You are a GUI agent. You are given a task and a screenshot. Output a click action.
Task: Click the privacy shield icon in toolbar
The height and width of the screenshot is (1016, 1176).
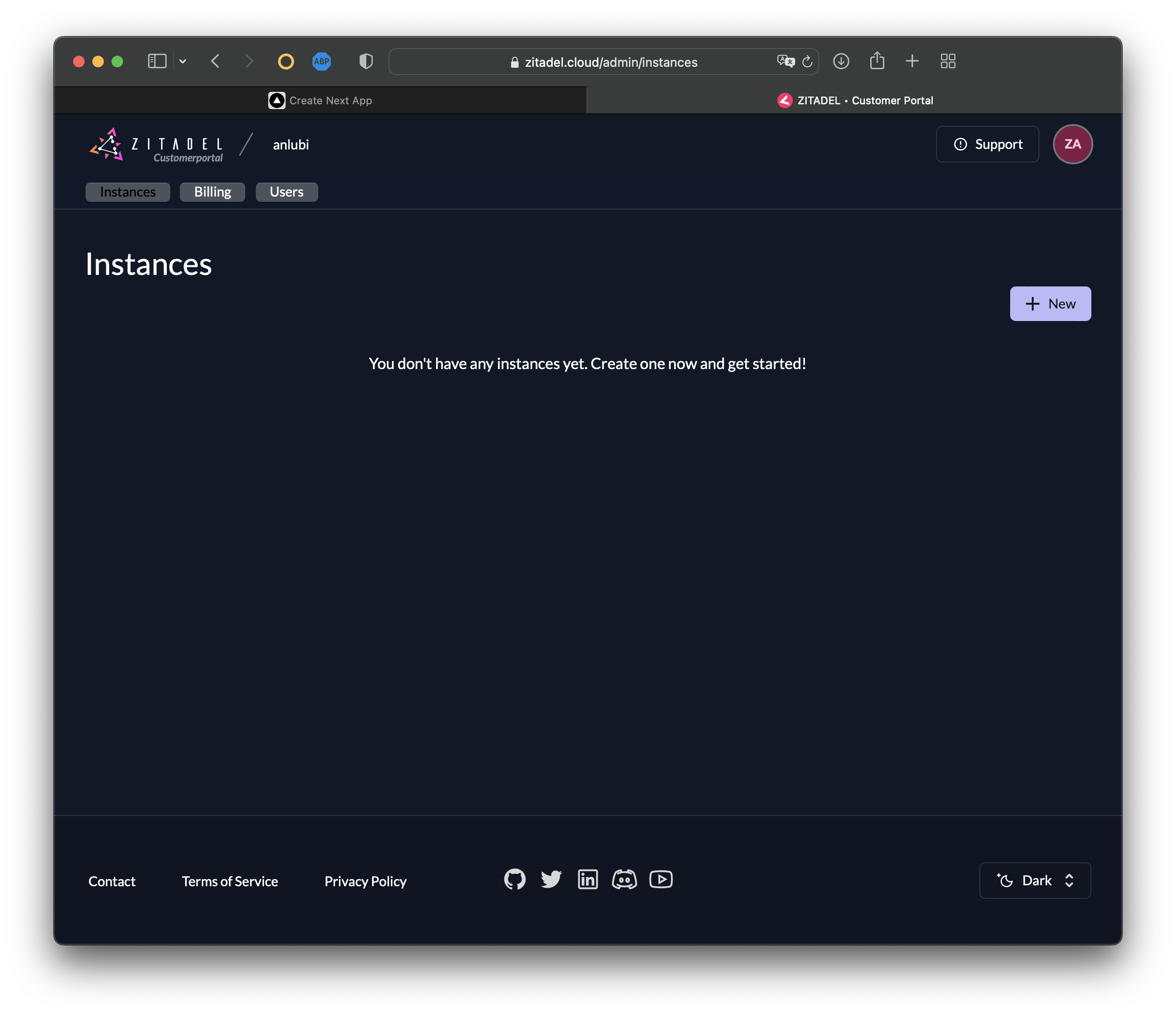[366, 61]
